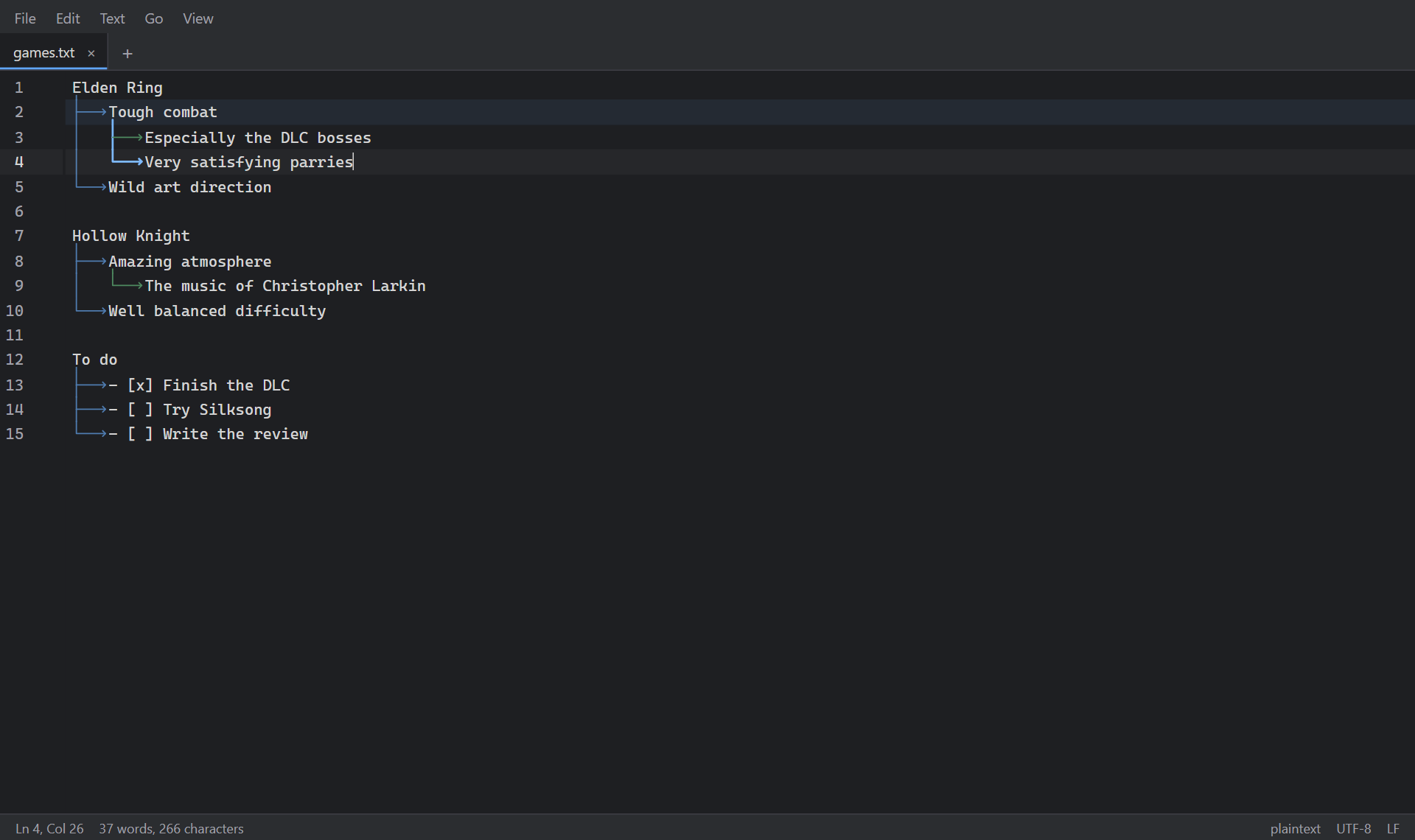Open the Text menu
This screenshot has height=840, width=1415.
click(x=112, y=18)
